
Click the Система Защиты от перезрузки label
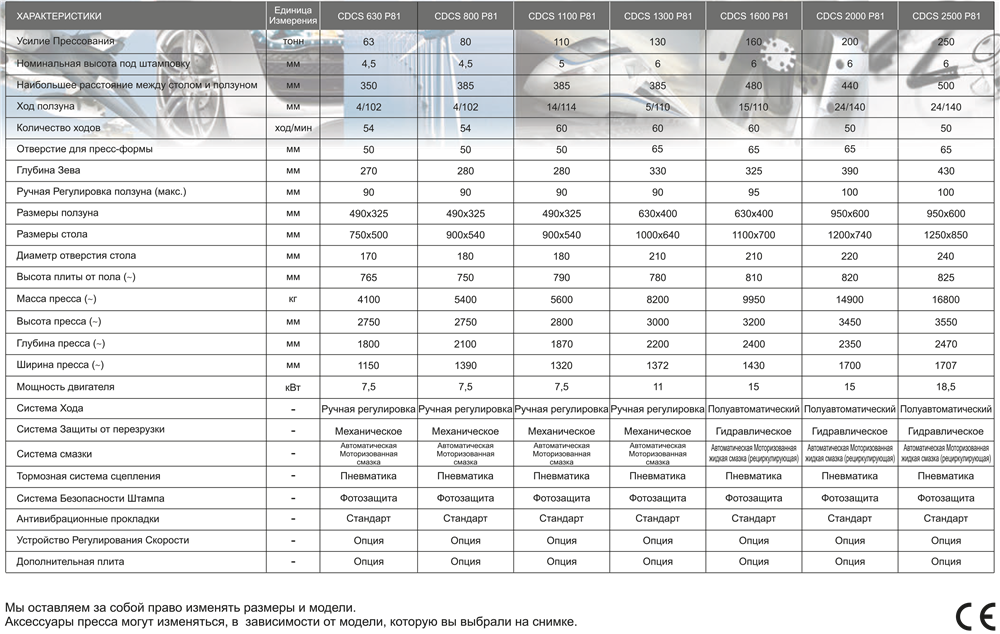[x=90, y=429]
